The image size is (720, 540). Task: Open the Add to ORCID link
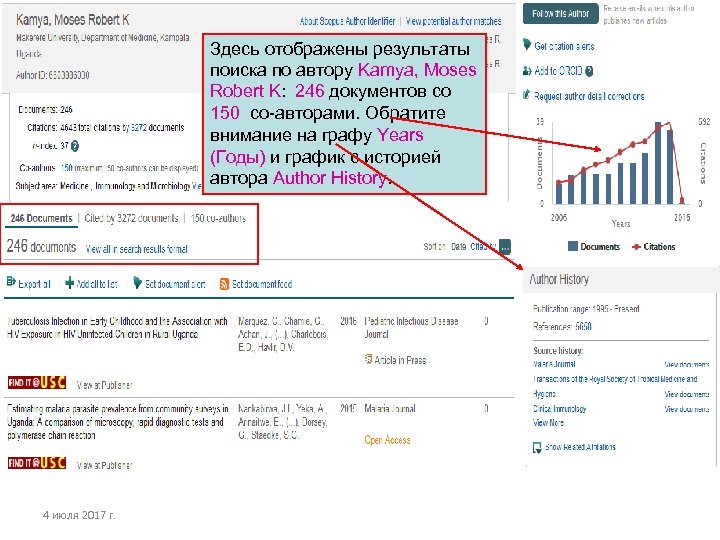pos(558,71)
